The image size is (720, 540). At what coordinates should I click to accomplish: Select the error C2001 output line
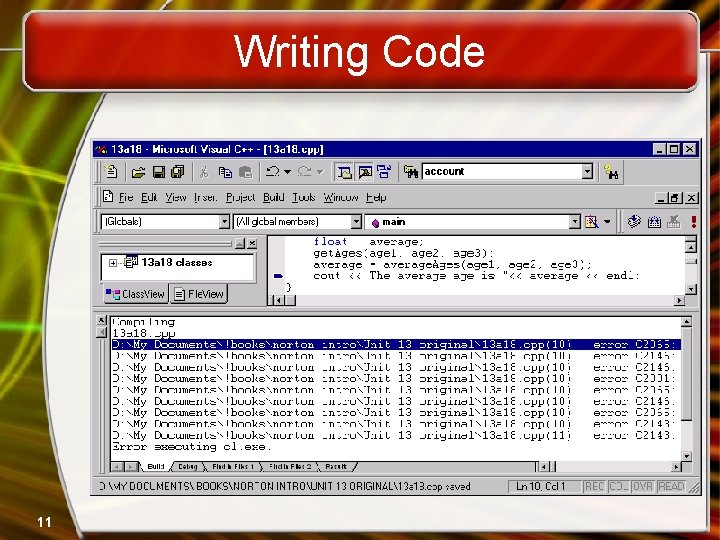tap(396, 379)
